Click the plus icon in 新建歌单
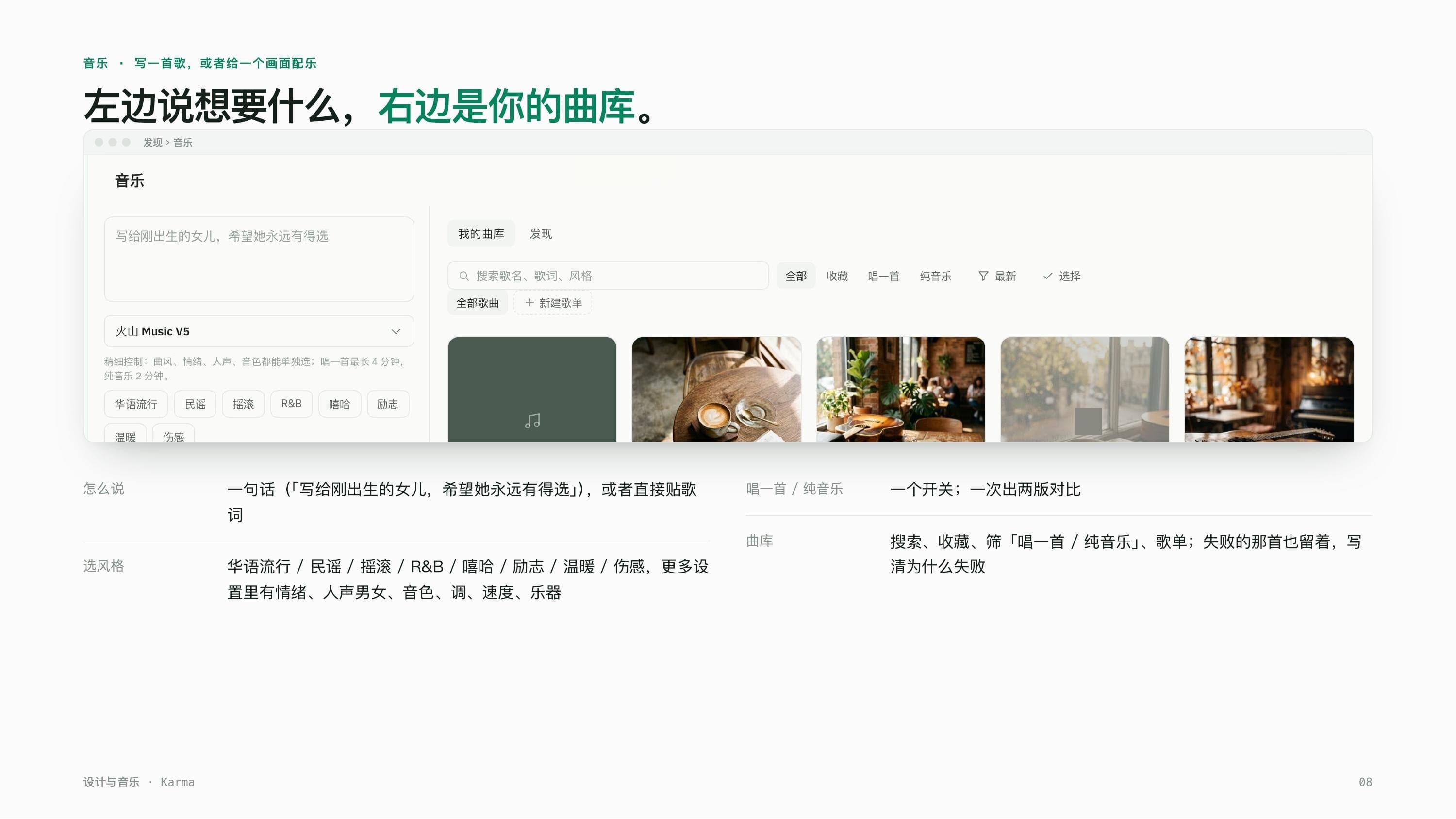This screenshot has width=1456, height=819. tap(529, 302)
